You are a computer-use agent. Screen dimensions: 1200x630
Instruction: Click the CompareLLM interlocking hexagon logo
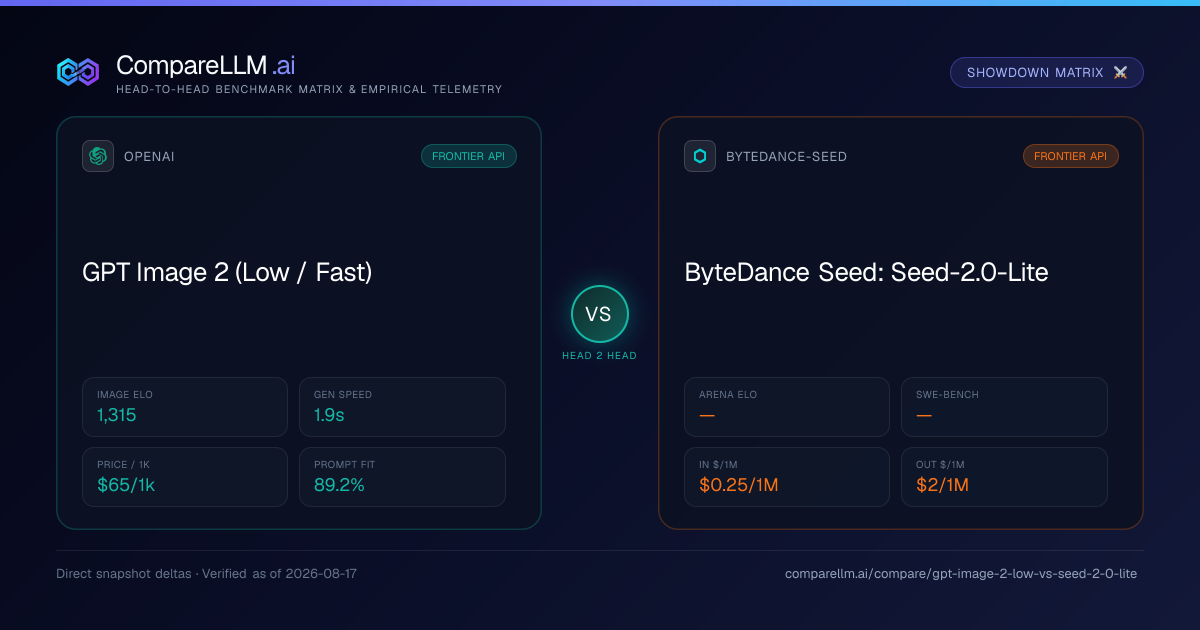click(x=78, y=72)
